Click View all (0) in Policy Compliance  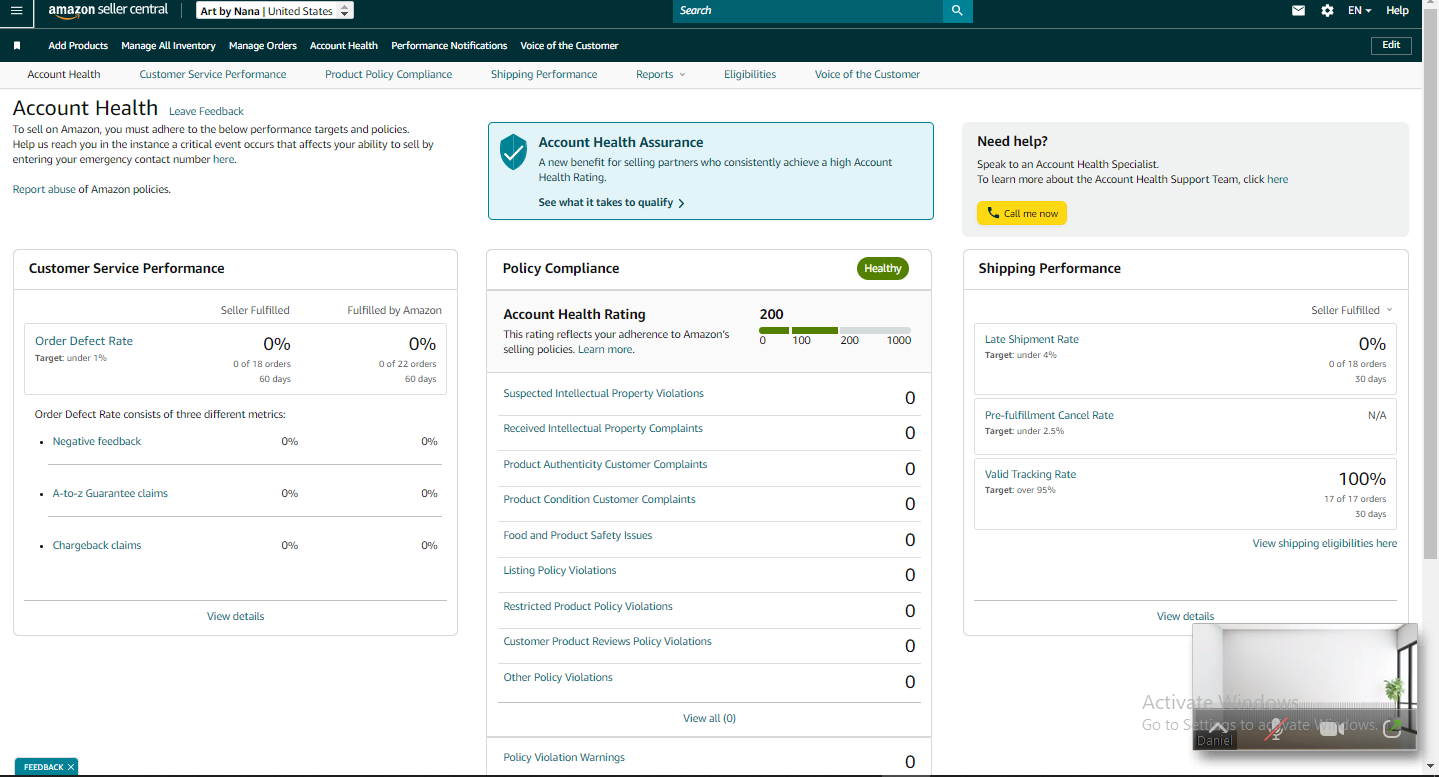click(x=709, y=719)
